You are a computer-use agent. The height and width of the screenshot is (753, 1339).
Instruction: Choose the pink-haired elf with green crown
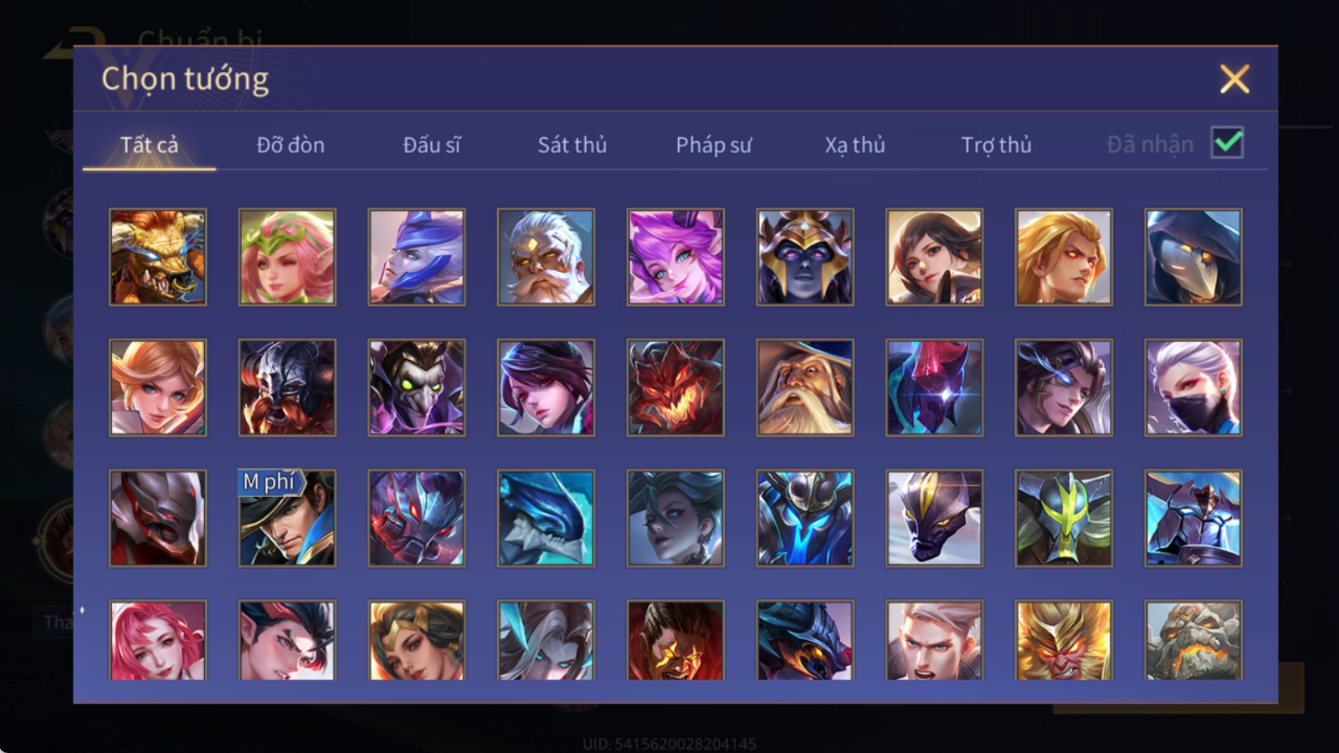[287, 257]
